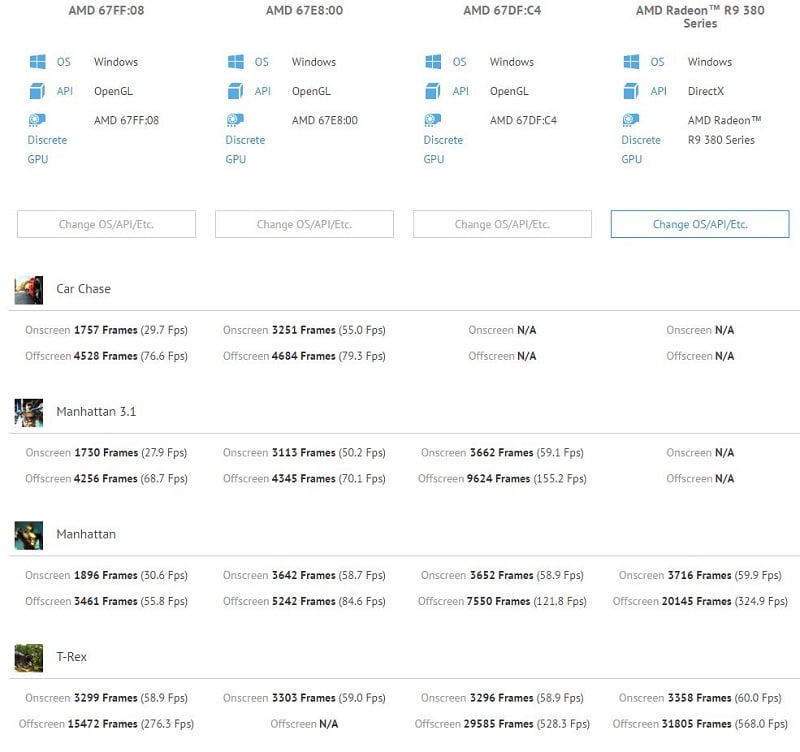Click the API cube icon under Radeon R9 380
Viewport: 800px width, 752px height.
click(x=631, y=91)
